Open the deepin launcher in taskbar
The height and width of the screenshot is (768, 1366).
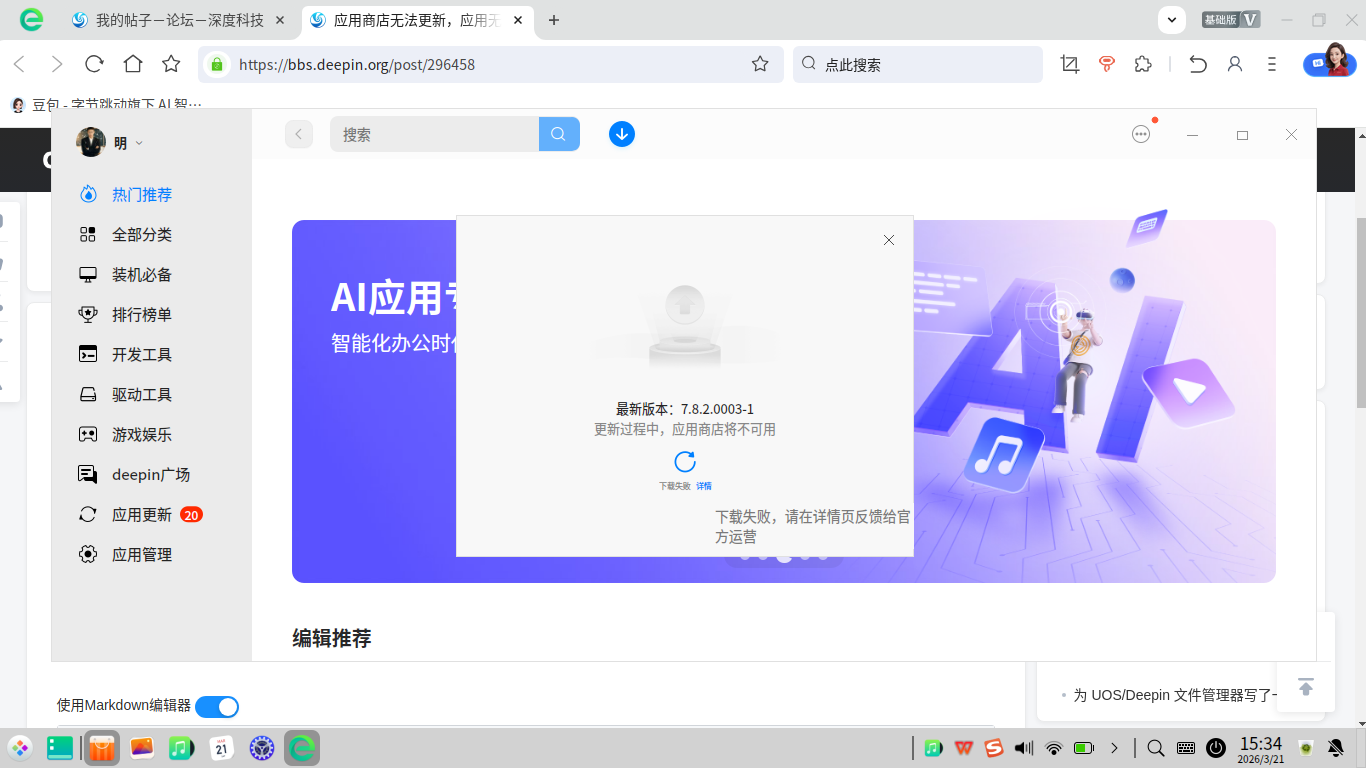tap(20, 748)
